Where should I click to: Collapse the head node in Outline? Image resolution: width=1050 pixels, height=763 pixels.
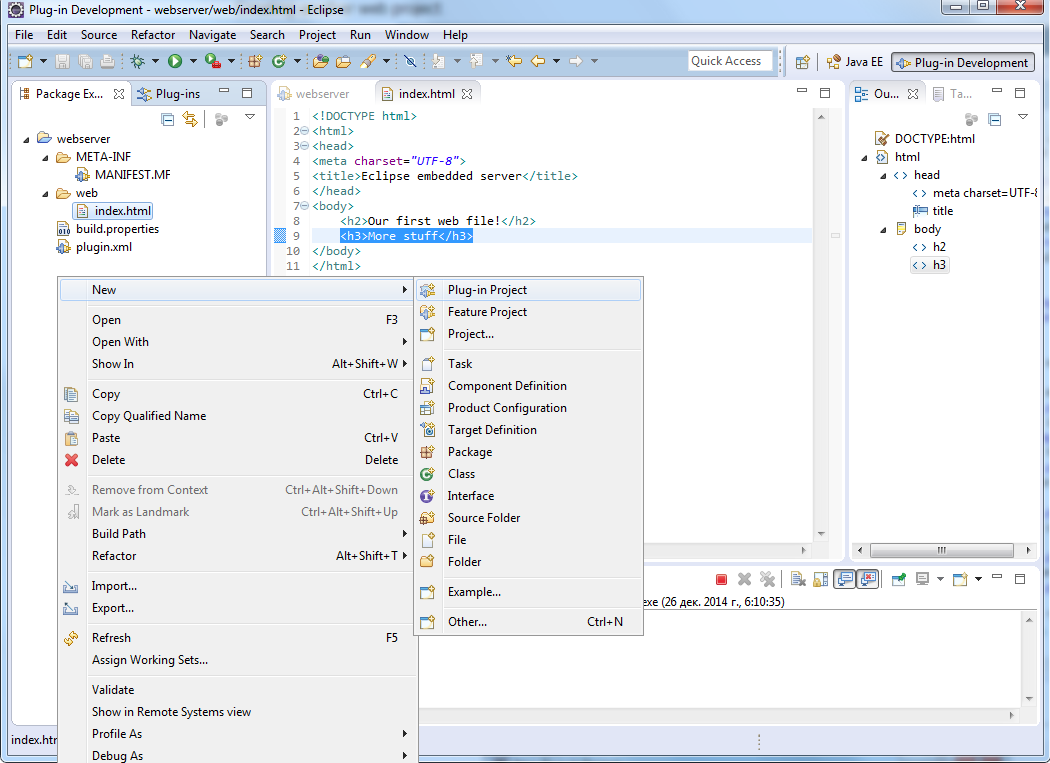[883, 176]
